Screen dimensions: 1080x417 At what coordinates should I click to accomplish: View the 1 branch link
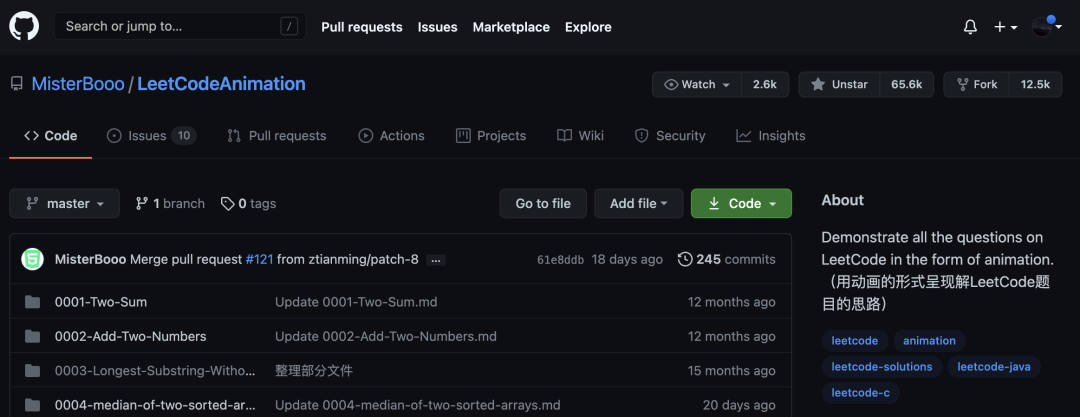tap(170, 203)
